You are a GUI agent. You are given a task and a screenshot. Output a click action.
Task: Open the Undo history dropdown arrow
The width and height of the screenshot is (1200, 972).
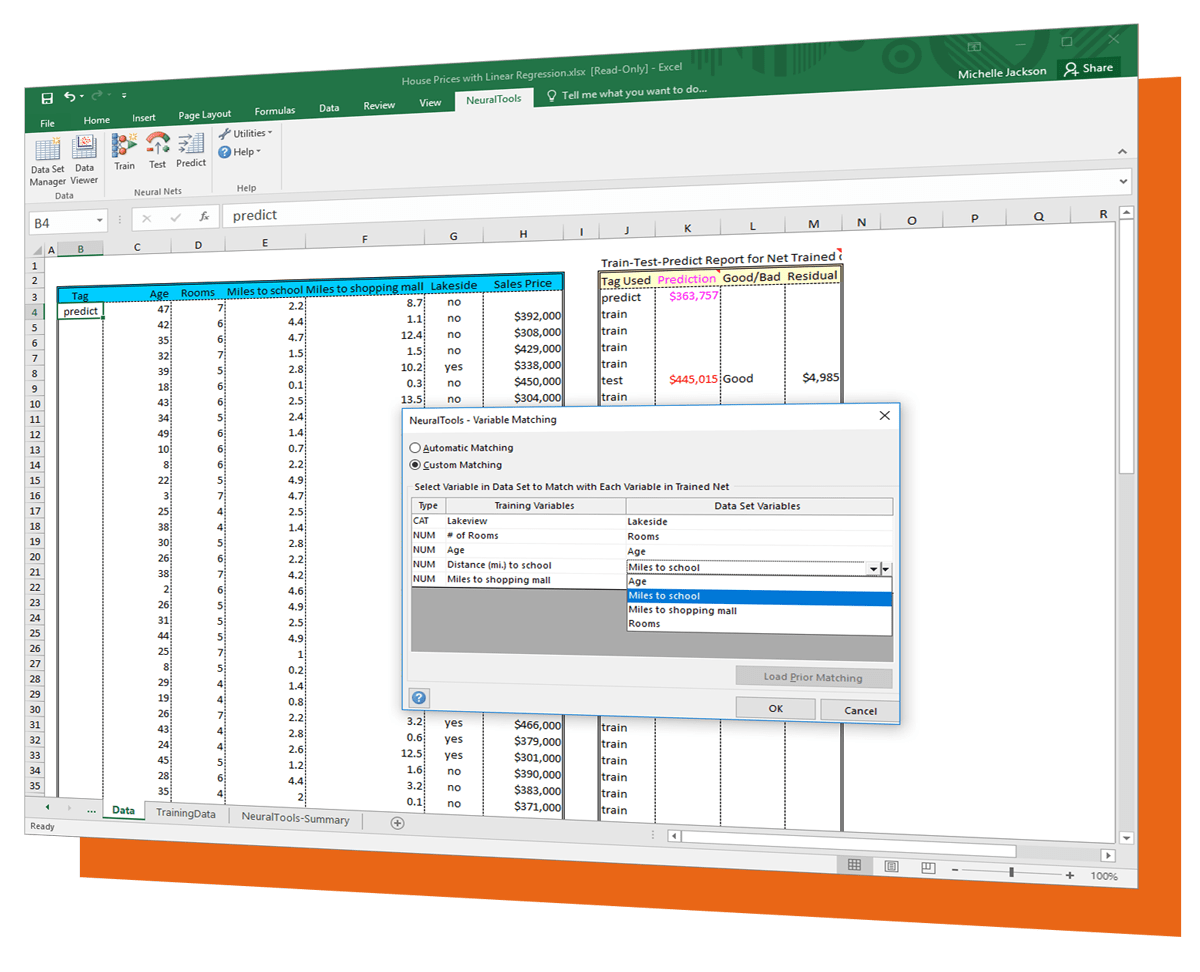[x=81, y=96]
